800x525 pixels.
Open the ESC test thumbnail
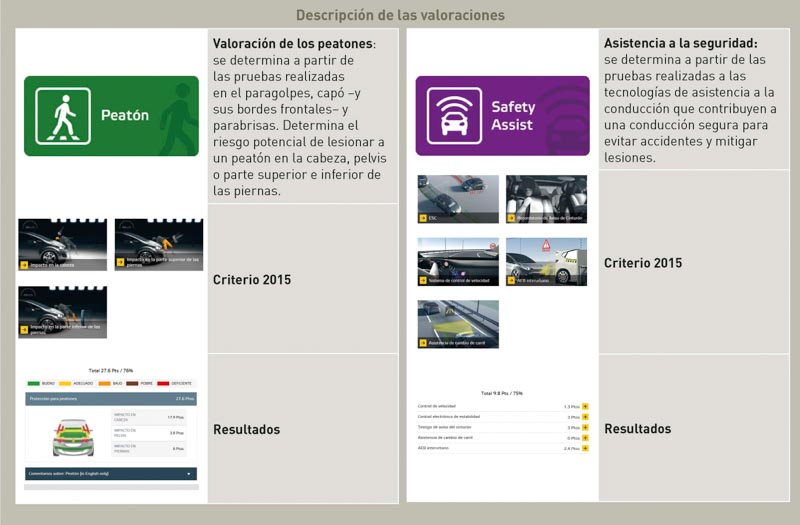pos(458,199)
